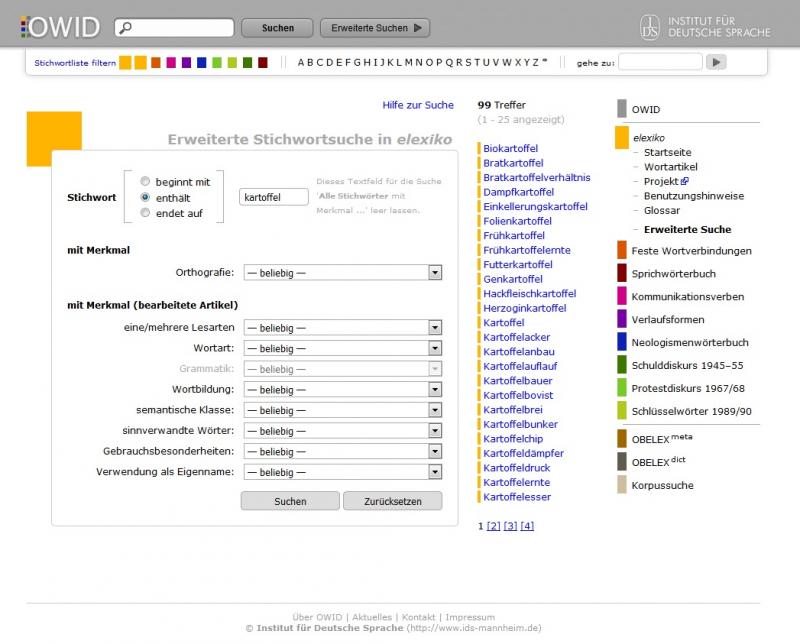This screenshot has width=800, height=644.
Task: Go to results page [2]
Action: (493, 526)
